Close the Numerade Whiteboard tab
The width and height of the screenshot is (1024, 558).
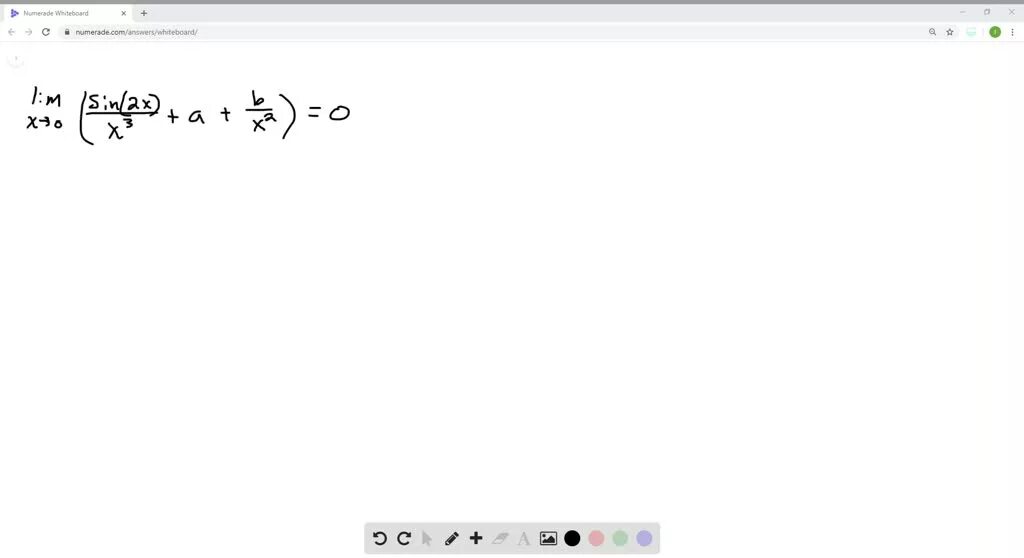pos(123,13)
